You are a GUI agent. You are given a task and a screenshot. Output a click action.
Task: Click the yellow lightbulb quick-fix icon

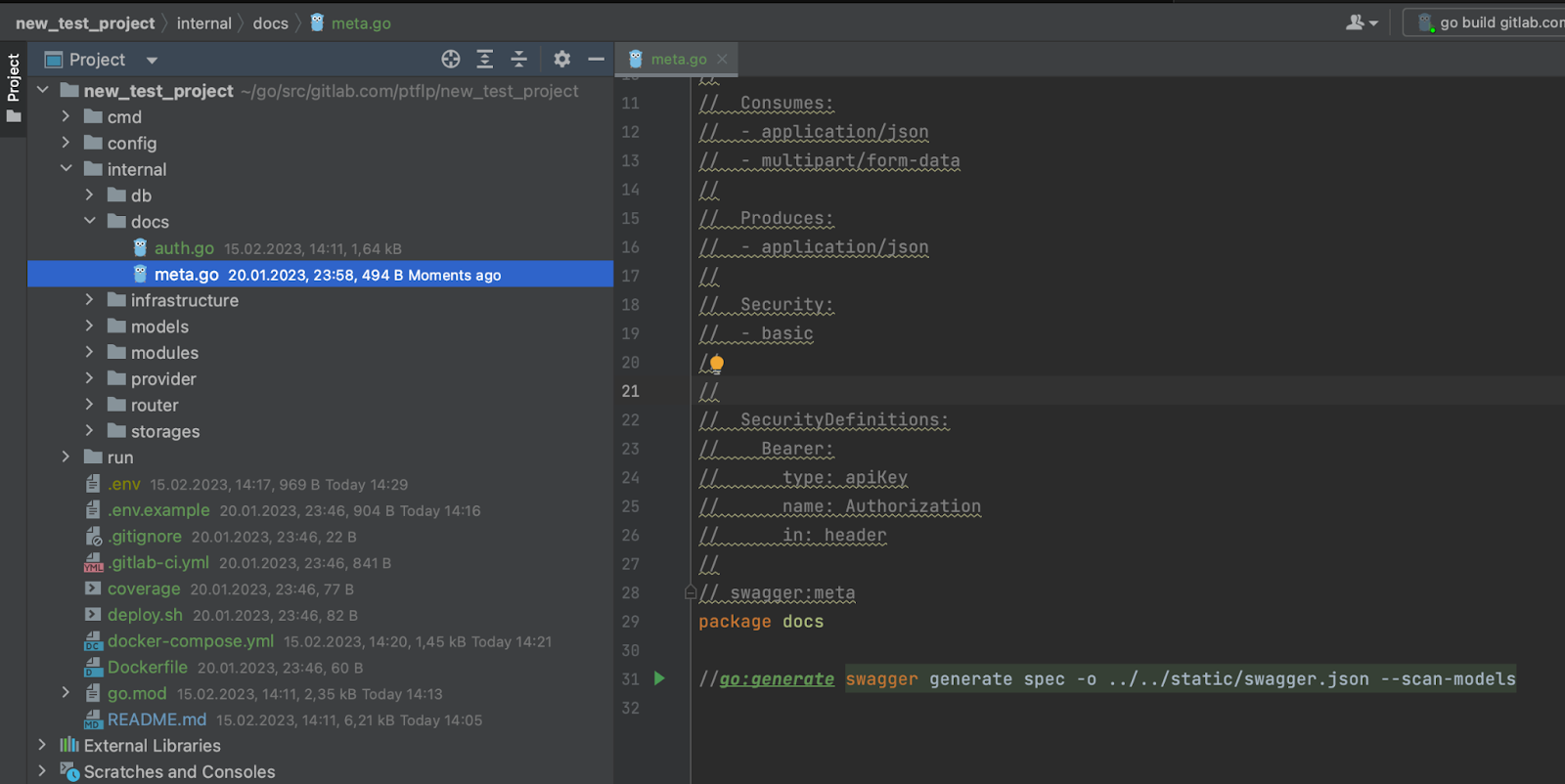pos(717,364)
